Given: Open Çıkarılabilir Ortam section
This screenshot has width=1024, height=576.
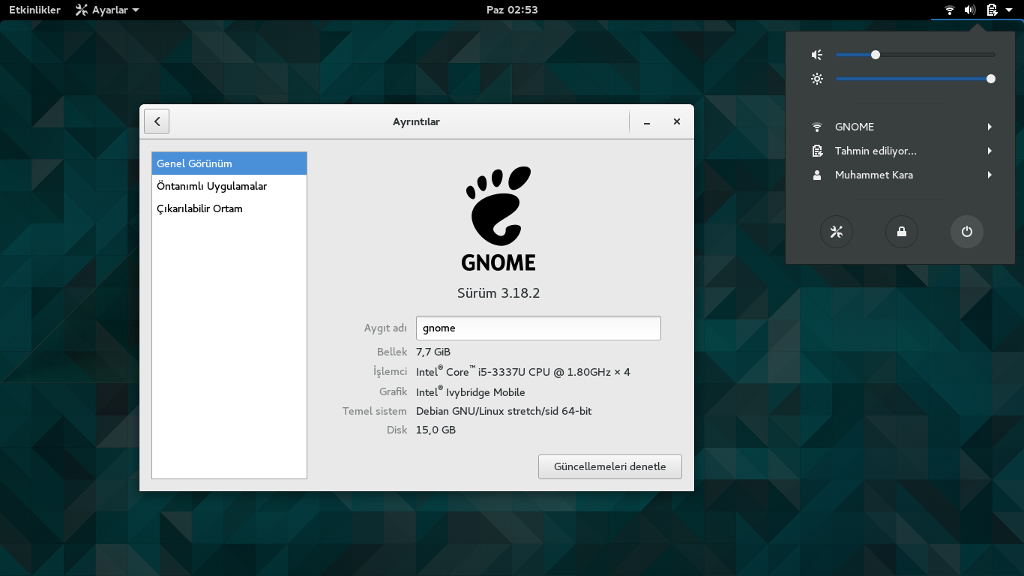Looking at the screenshot, I should coord(229,208).
